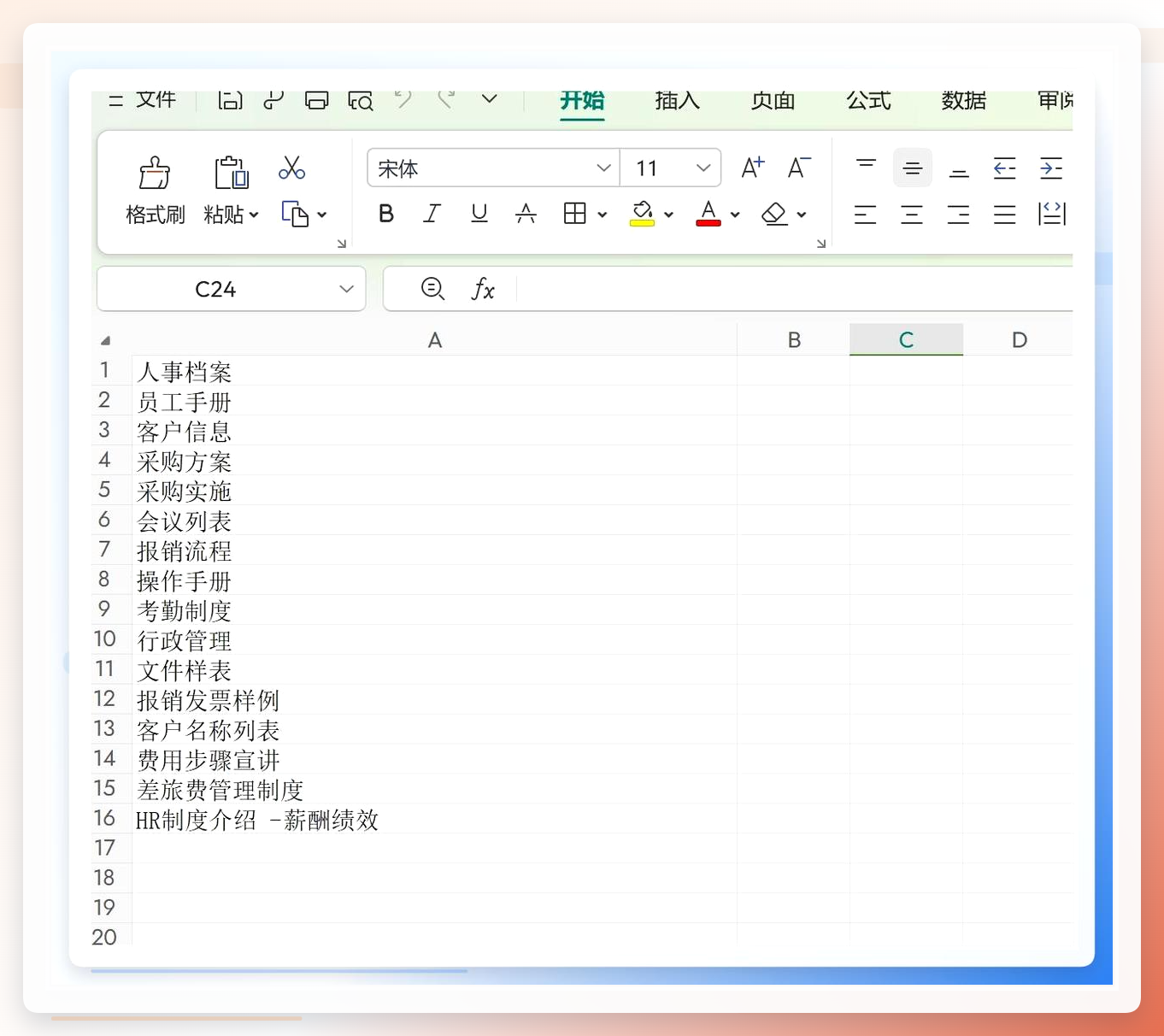Click the Print Preview icon
This screenshot has width=1164, height=1036.
click(361, 101)
